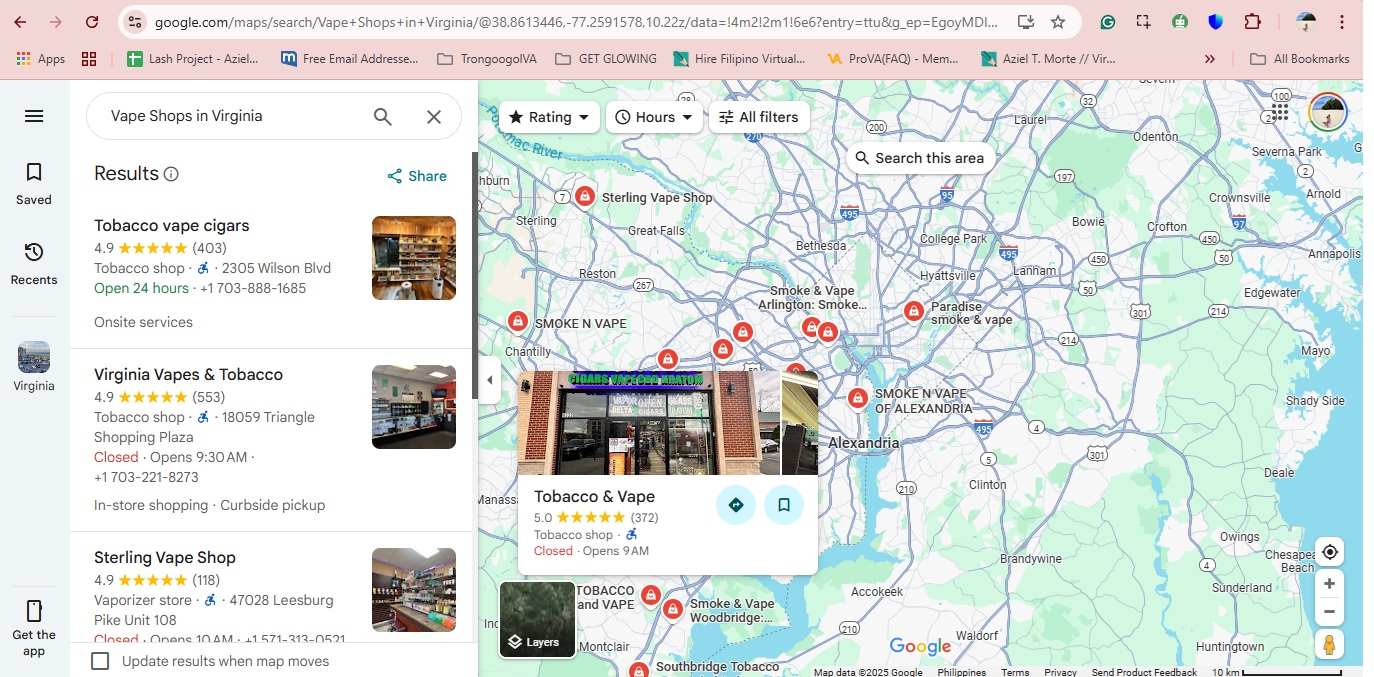Go back in the browser
The height and width of the screenshot is (677, 1374).
[x=20, y=22]
